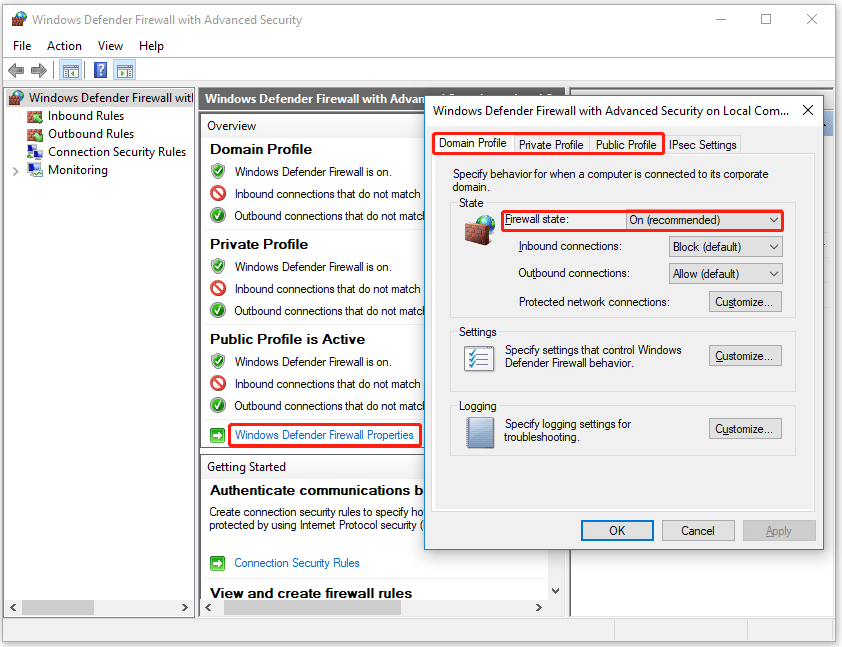
Task: Click the green shield icon under Domain Profile
Action: tap(218, 172)
